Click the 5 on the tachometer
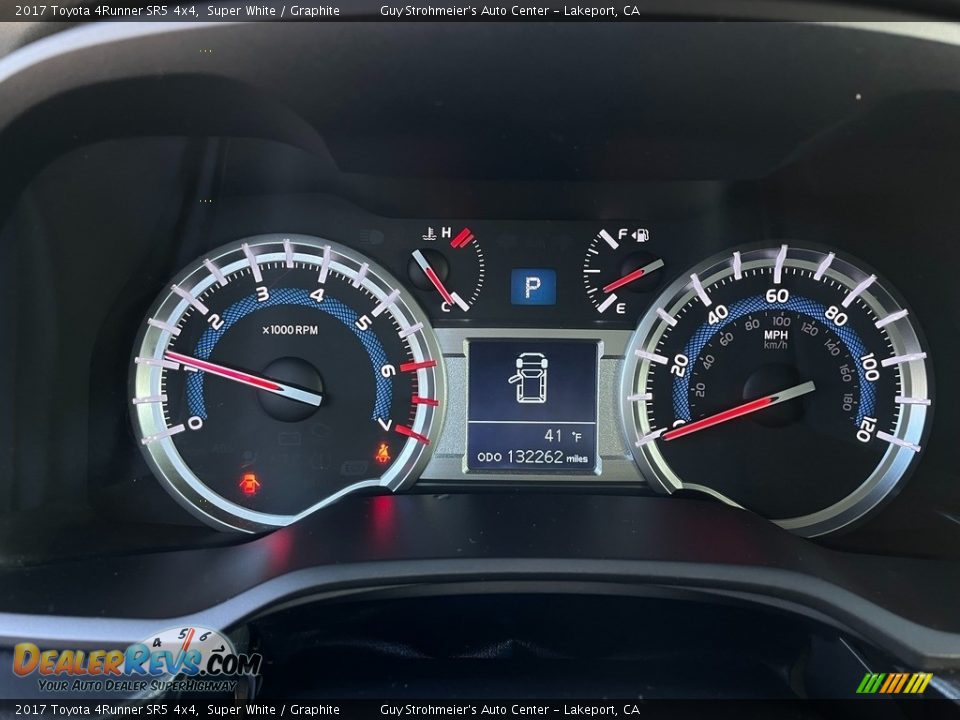Viewport: 960px width, 720px height. tap(363, 322)
